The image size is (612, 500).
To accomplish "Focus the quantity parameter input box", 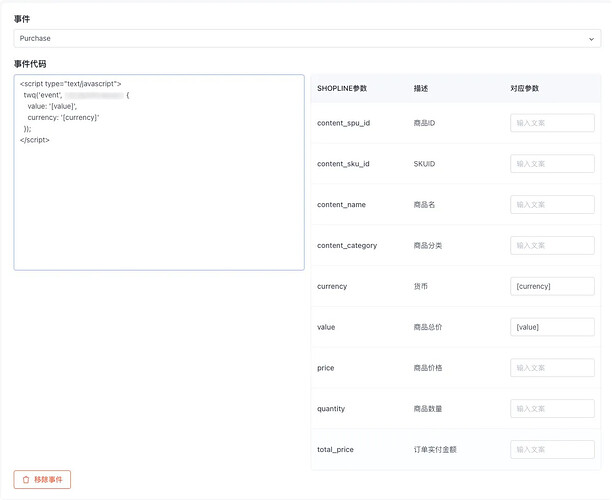I will 552,409.
